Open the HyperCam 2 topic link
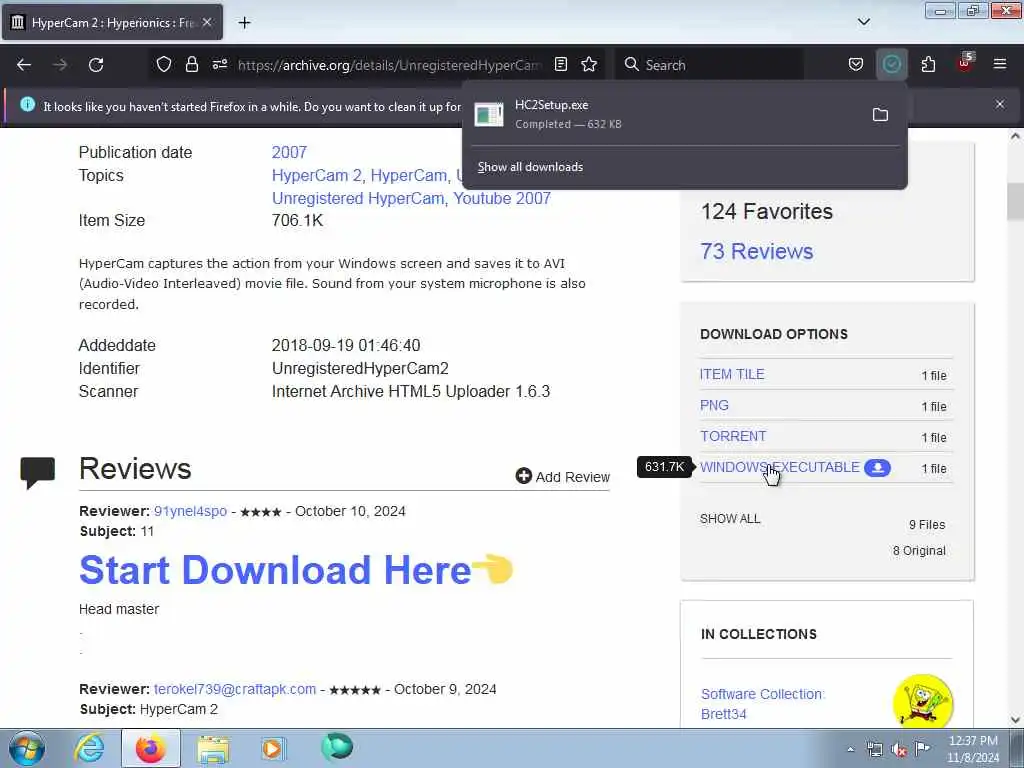 317,176
